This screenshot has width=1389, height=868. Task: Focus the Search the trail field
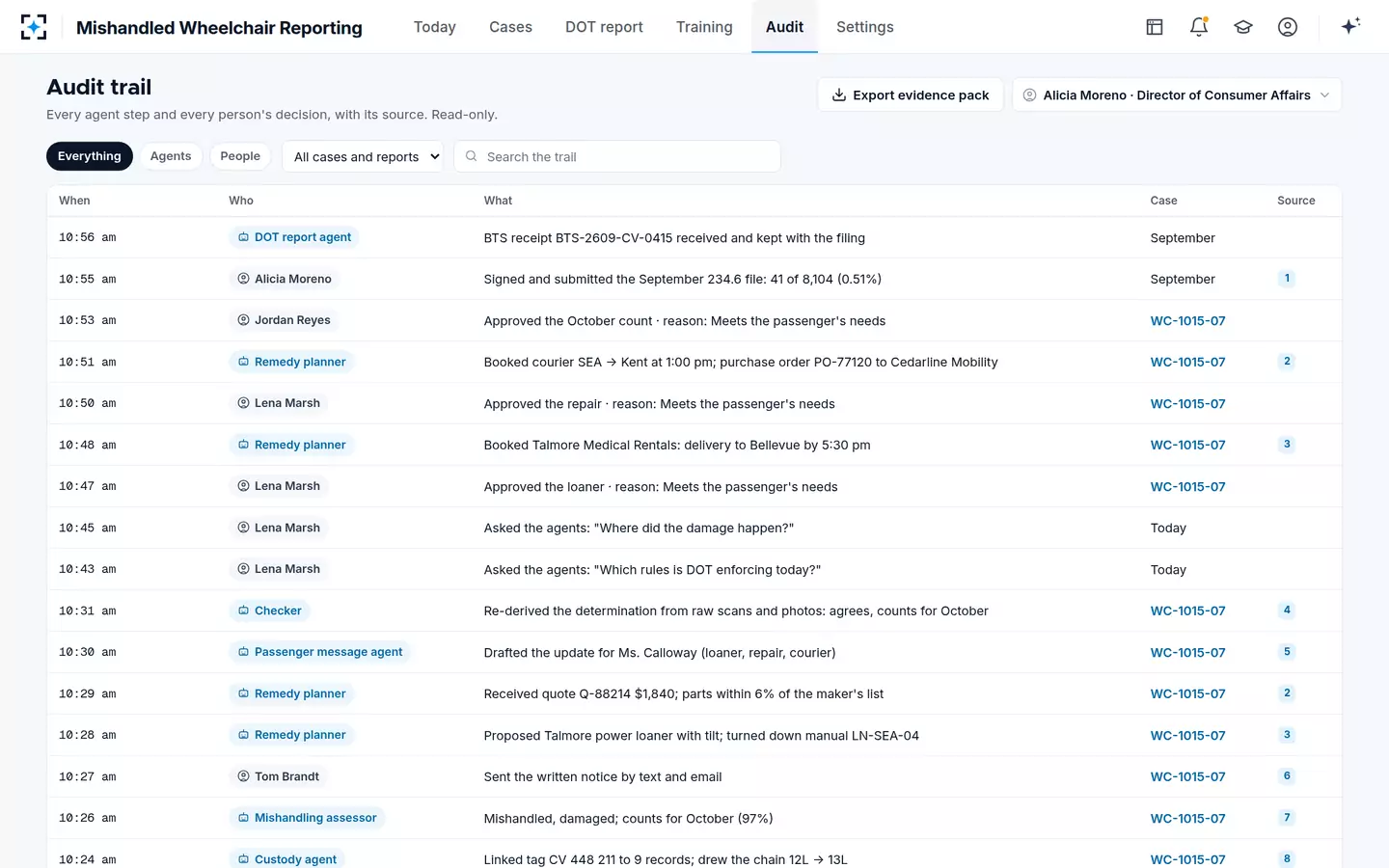coord(617,156)
